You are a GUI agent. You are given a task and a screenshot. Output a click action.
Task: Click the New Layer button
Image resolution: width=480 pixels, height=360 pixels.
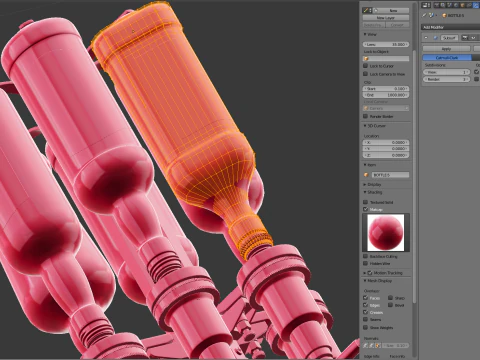point(386,18)
